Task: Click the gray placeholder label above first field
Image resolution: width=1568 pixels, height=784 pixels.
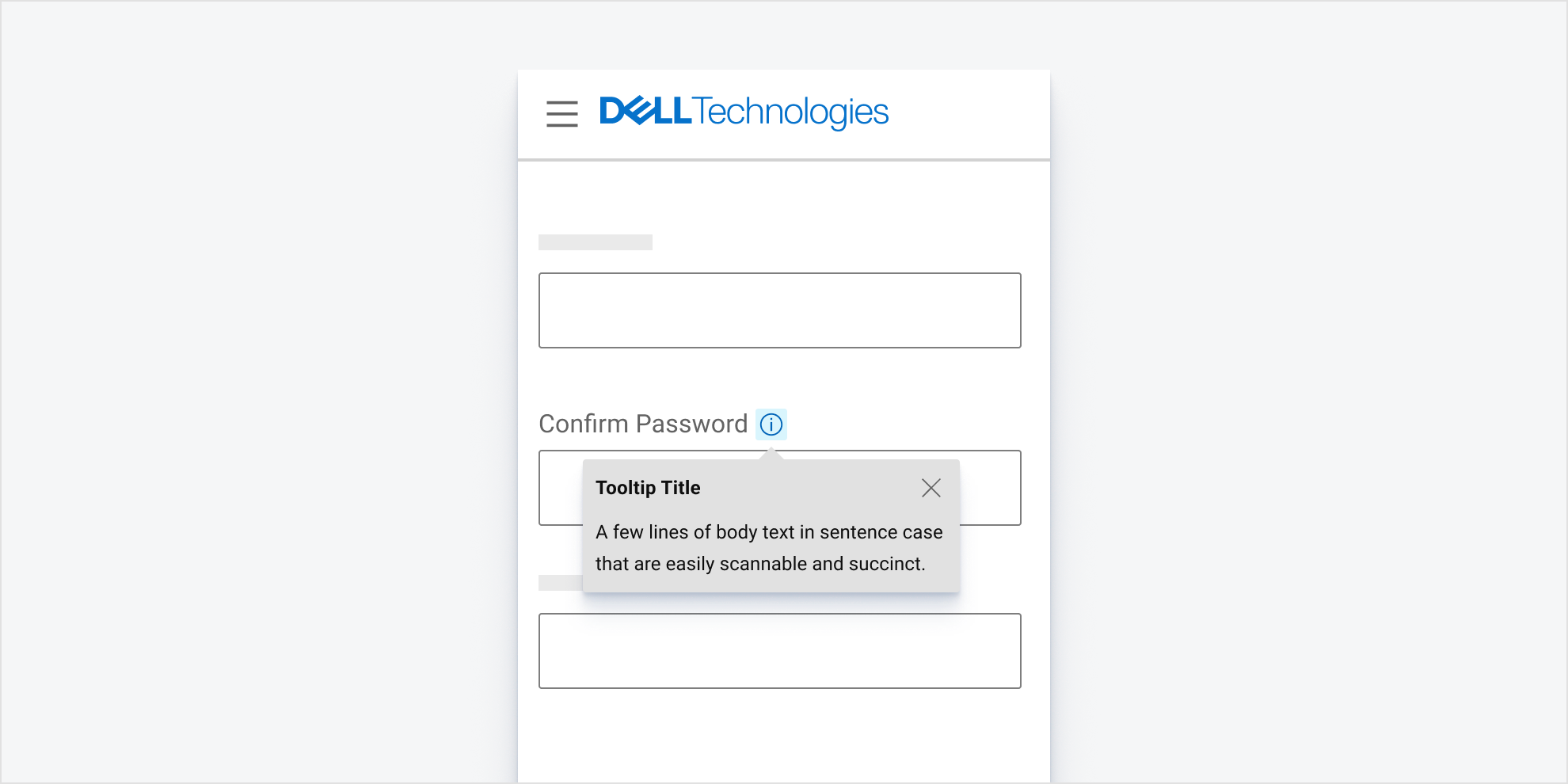Action: (x=596, y=242)
